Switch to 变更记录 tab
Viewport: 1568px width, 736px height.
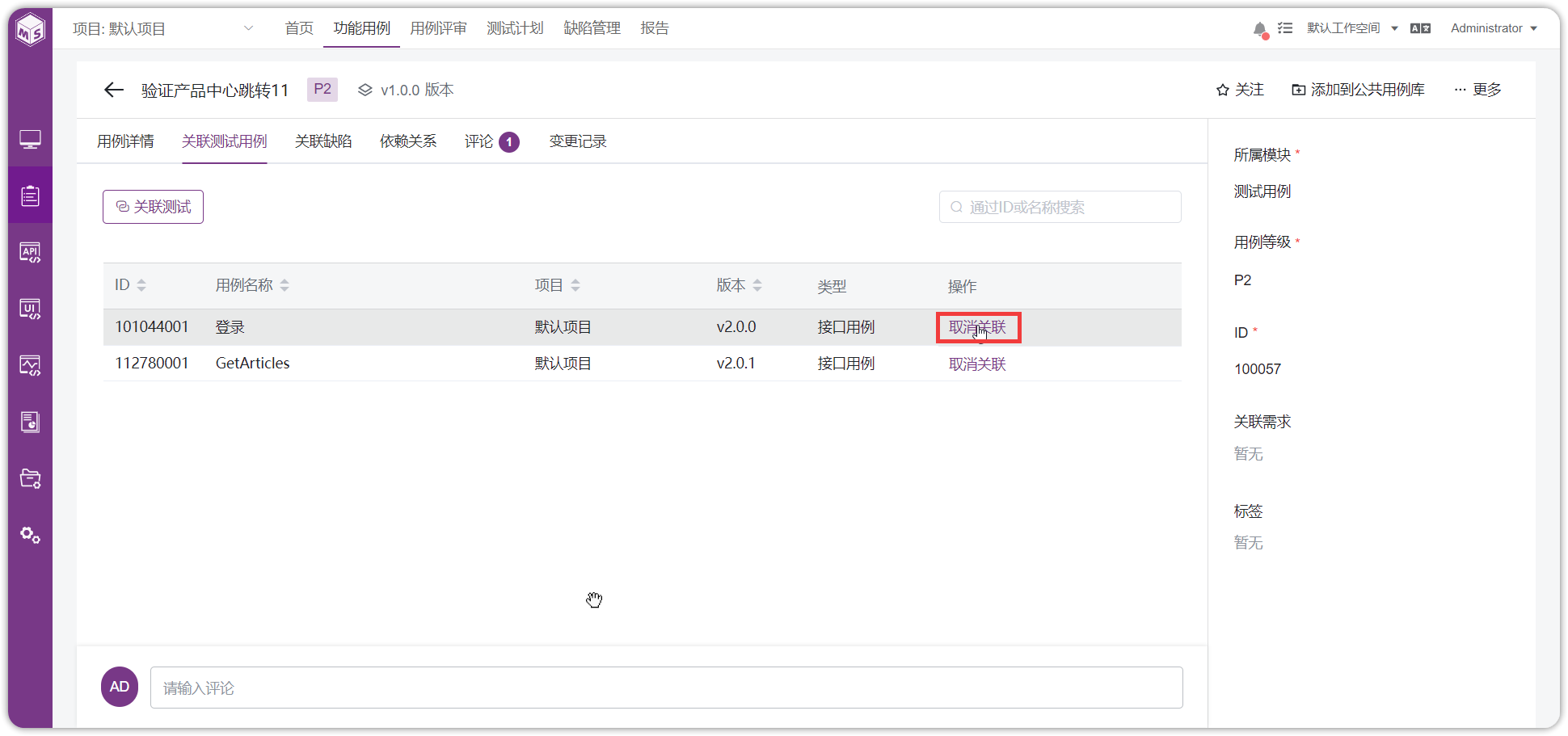coord(578,141)
